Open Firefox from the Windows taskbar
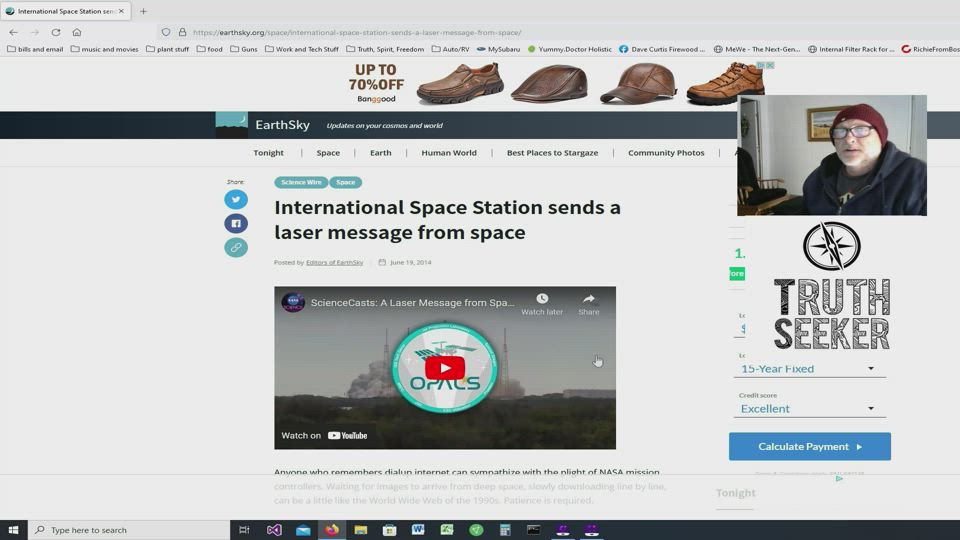The width and height of the screenshot is (960, 540). click(x=332, y=530)
